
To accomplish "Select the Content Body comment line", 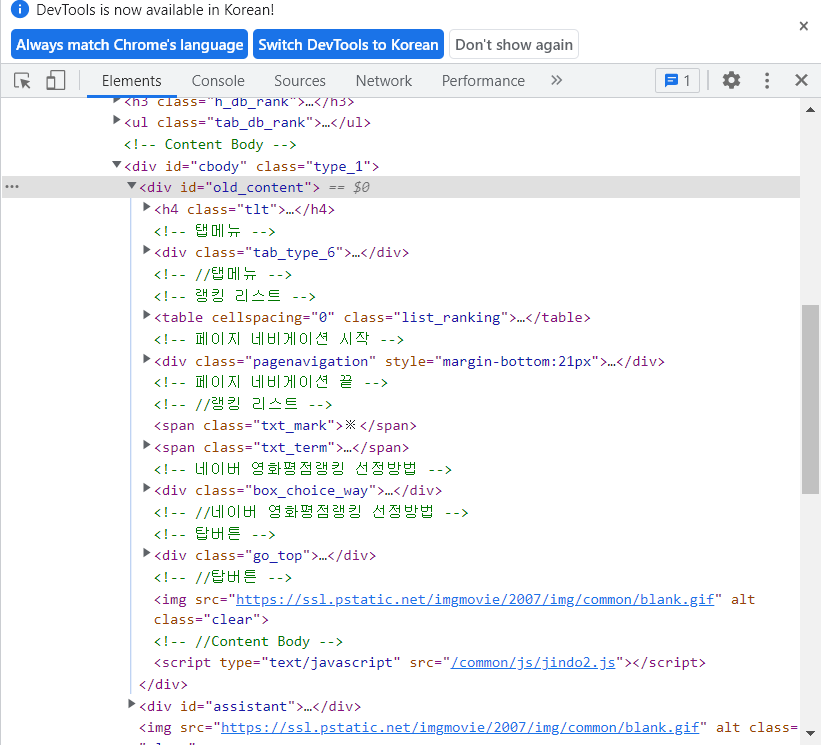I will click(x=210, y=144).
